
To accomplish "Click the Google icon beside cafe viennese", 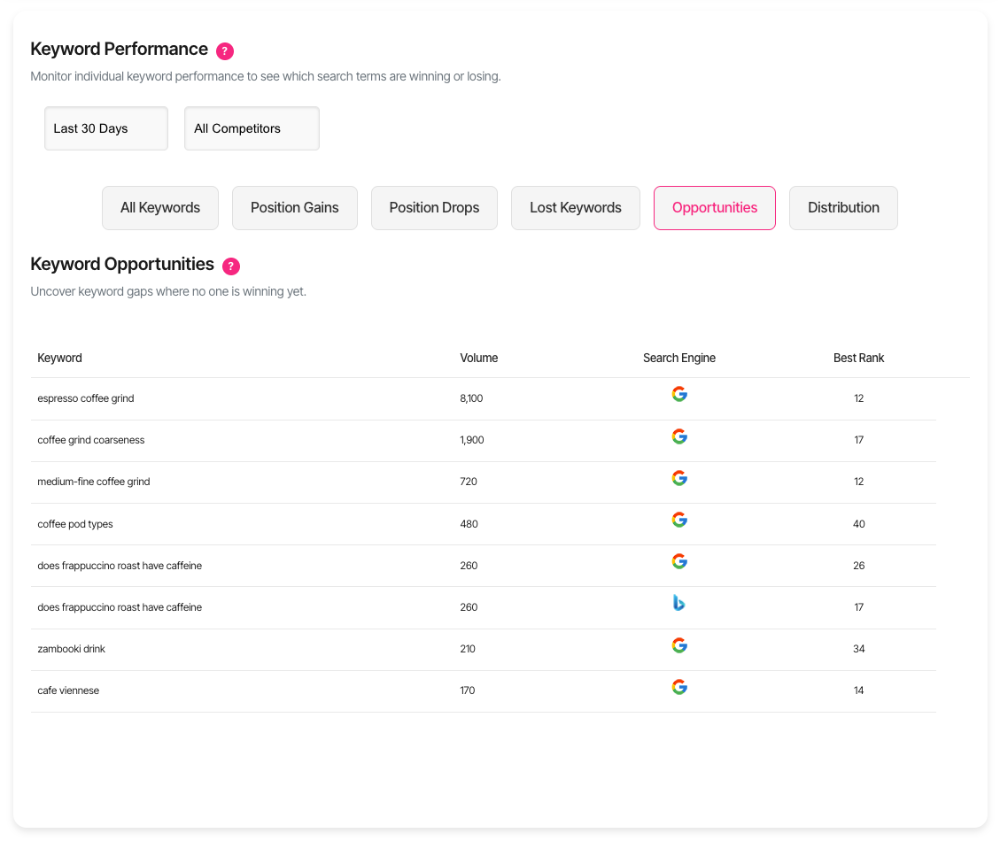I will tap(680, 687).
